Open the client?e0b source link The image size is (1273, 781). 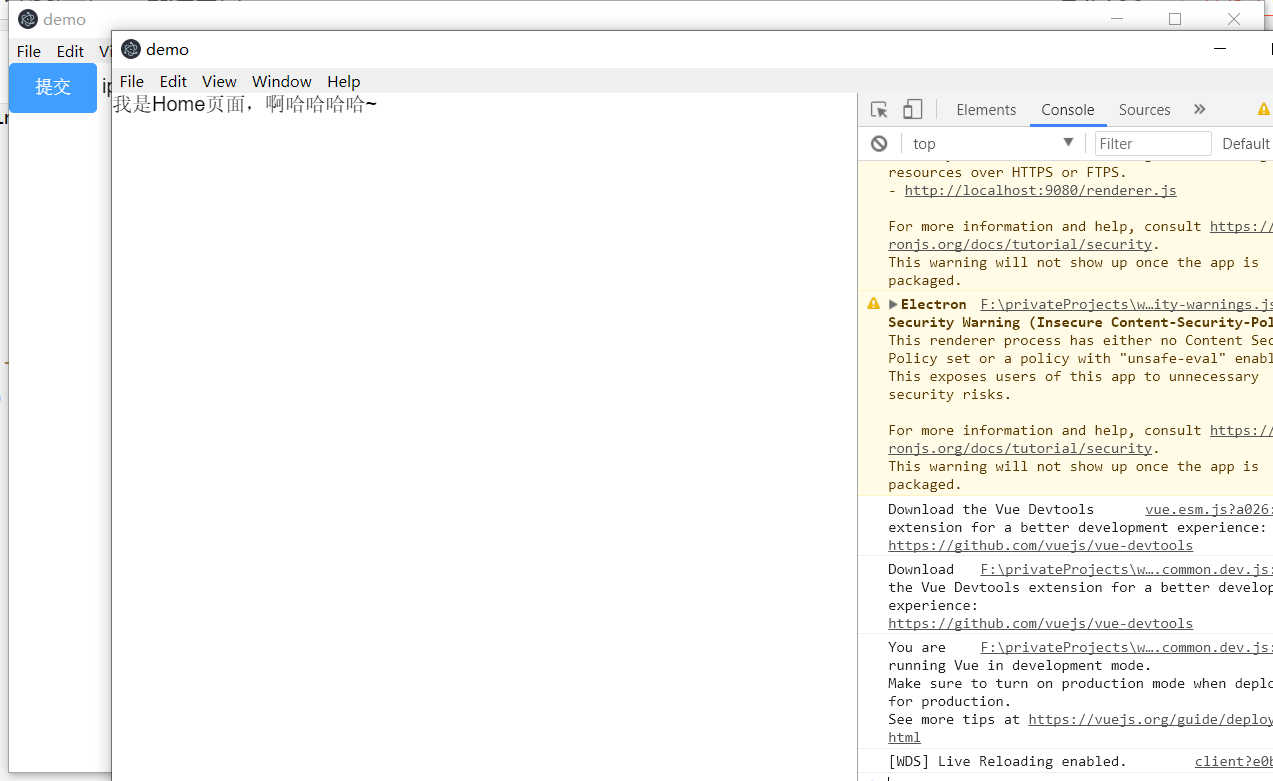[1234, 761]
